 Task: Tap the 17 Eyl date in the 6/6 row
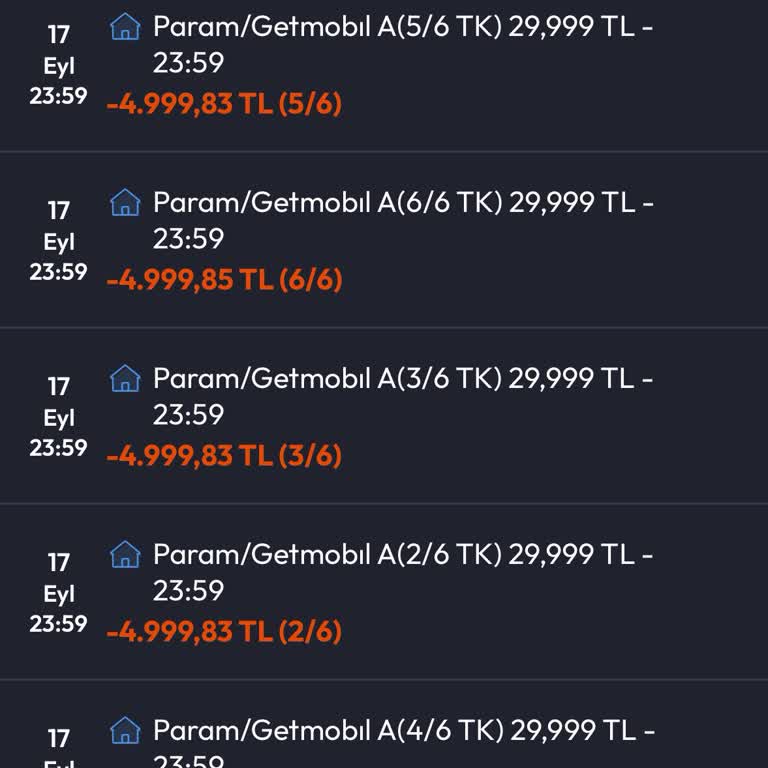click(x=59, y=226)
